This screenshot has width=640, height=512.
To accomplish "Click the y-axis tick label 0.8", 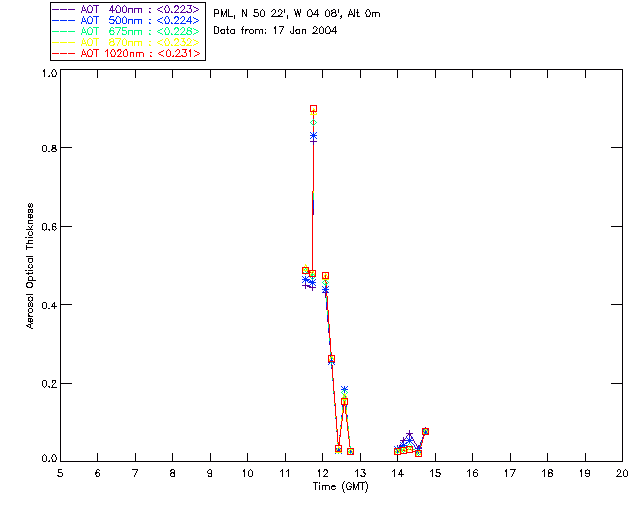I will click(x=49, y=148).
